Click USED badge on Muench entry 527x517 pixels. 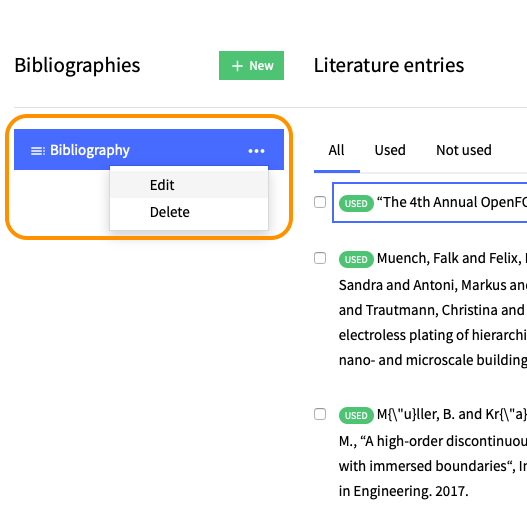tap(356, 260)
